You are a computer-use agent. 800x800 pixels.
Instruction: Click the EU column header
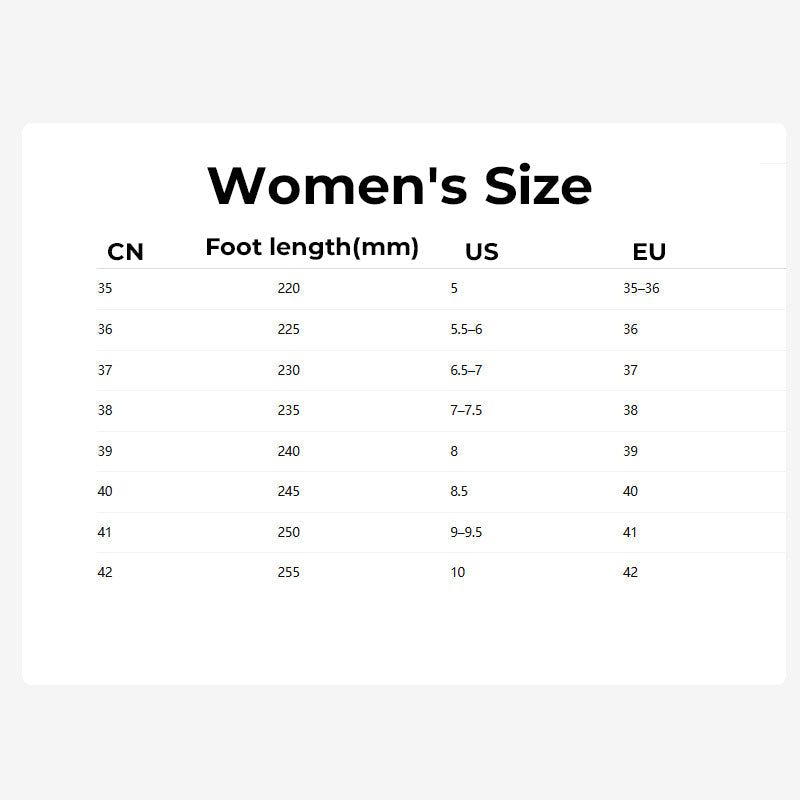coord(649,252)
